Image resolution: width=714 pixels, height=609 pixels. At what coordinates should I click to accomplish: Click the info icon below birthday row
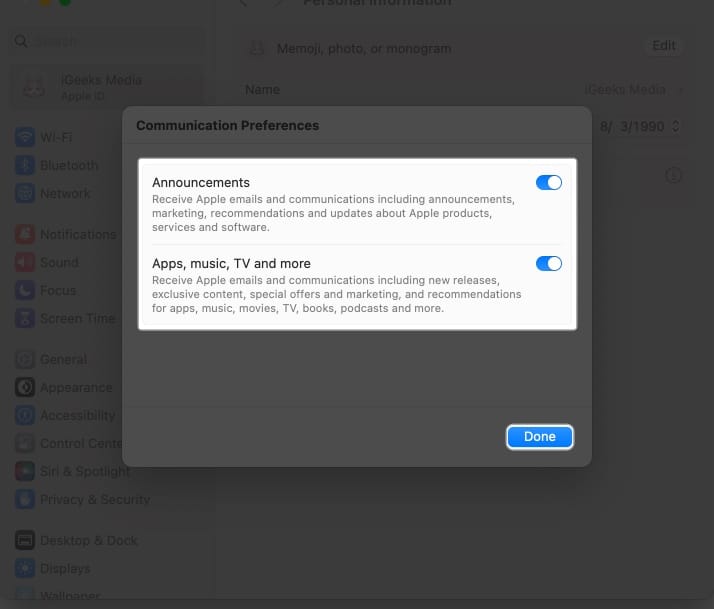pyautogui.click(x=673, y=175)
